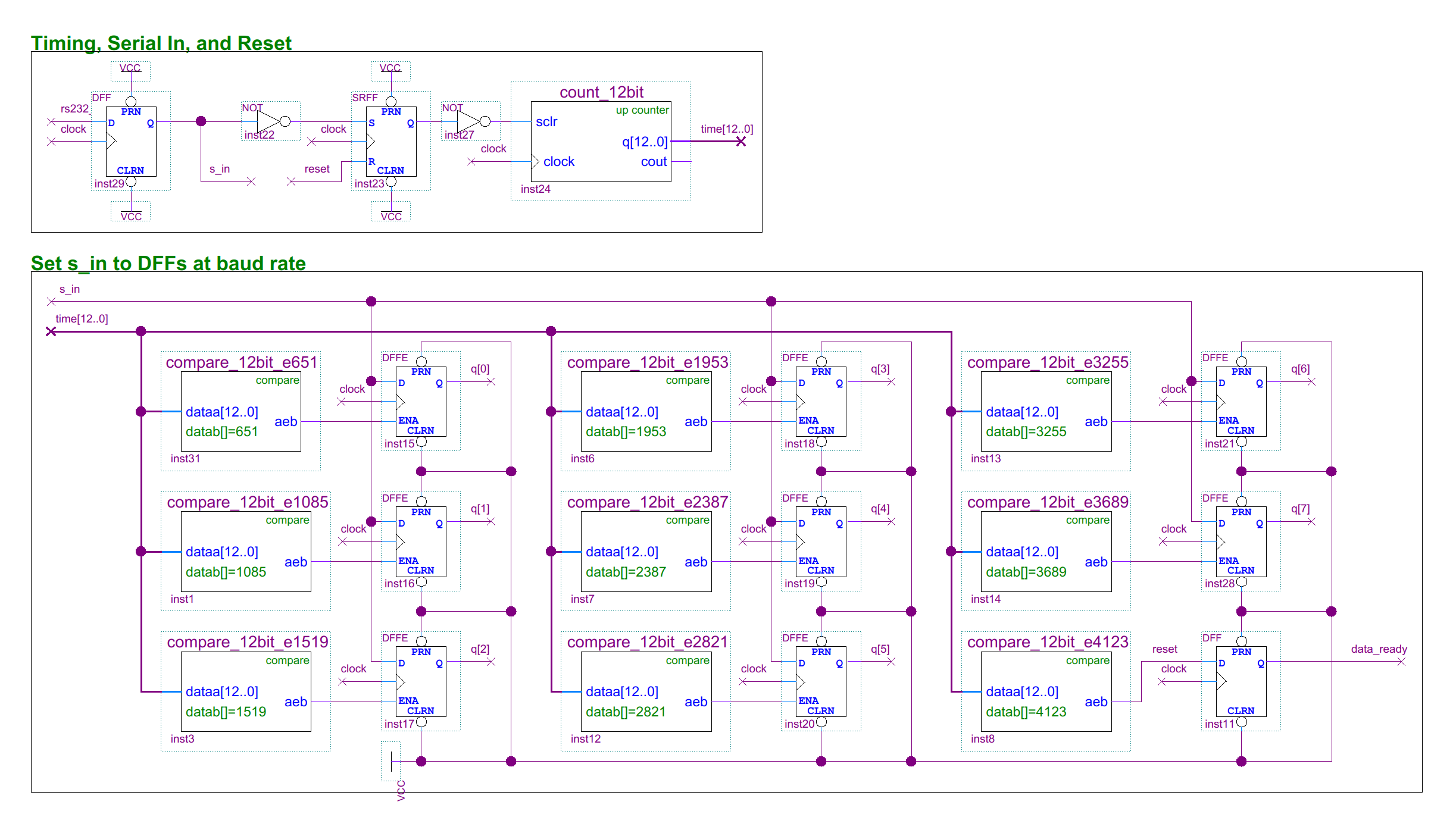The width and height of the screenshot is (1456, 836).
Task: Select the time[12..0] bus label in the lower section
Action: [82, 319]
